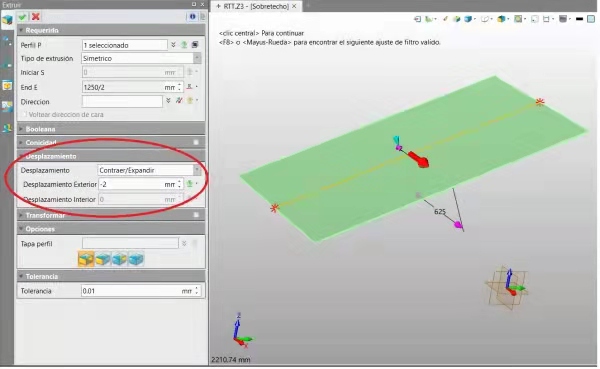600x369 pixels.
Task: Toggle the Transformar section checkbox
Action: 196,215
